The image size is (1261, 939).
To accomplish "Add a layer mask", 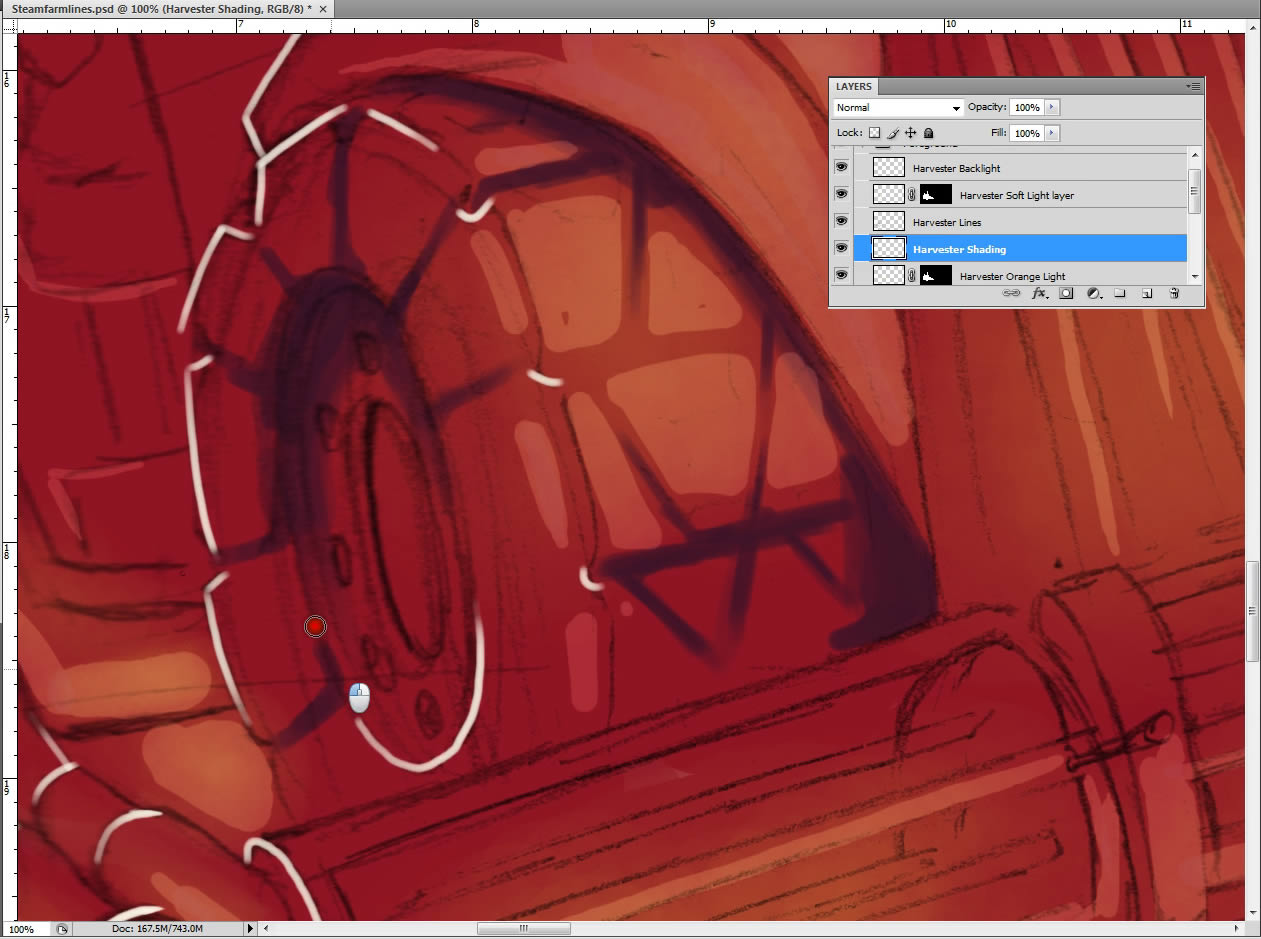I will pos(1067,294).
